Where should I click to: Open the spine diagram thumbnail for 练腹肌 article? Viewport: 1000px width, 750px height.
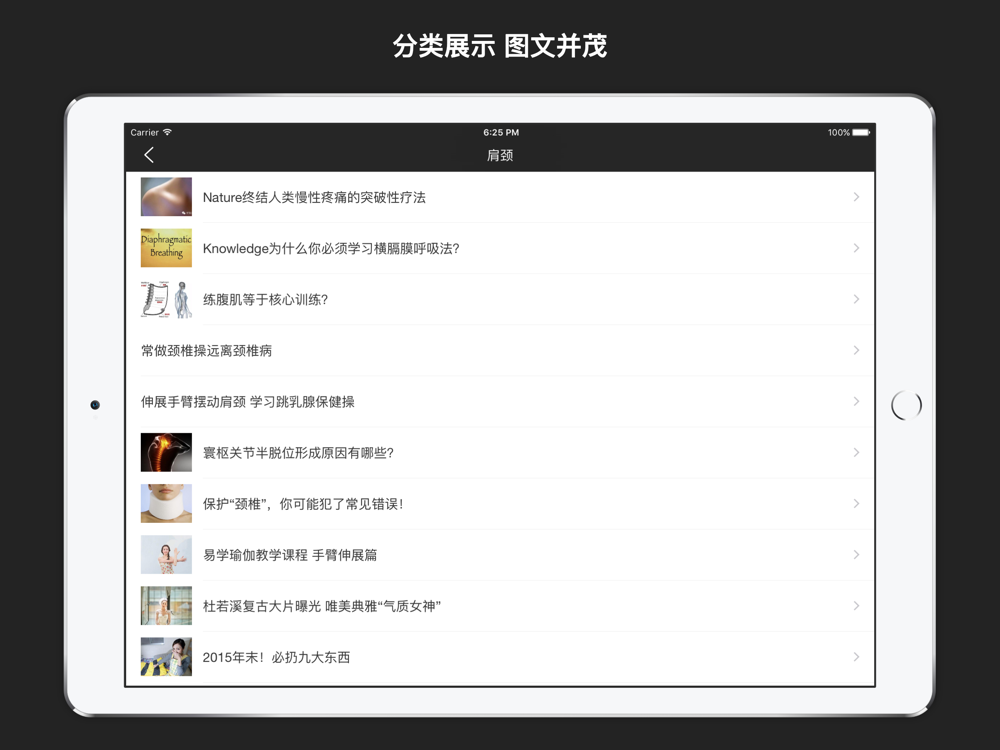[x=166, y=299]
